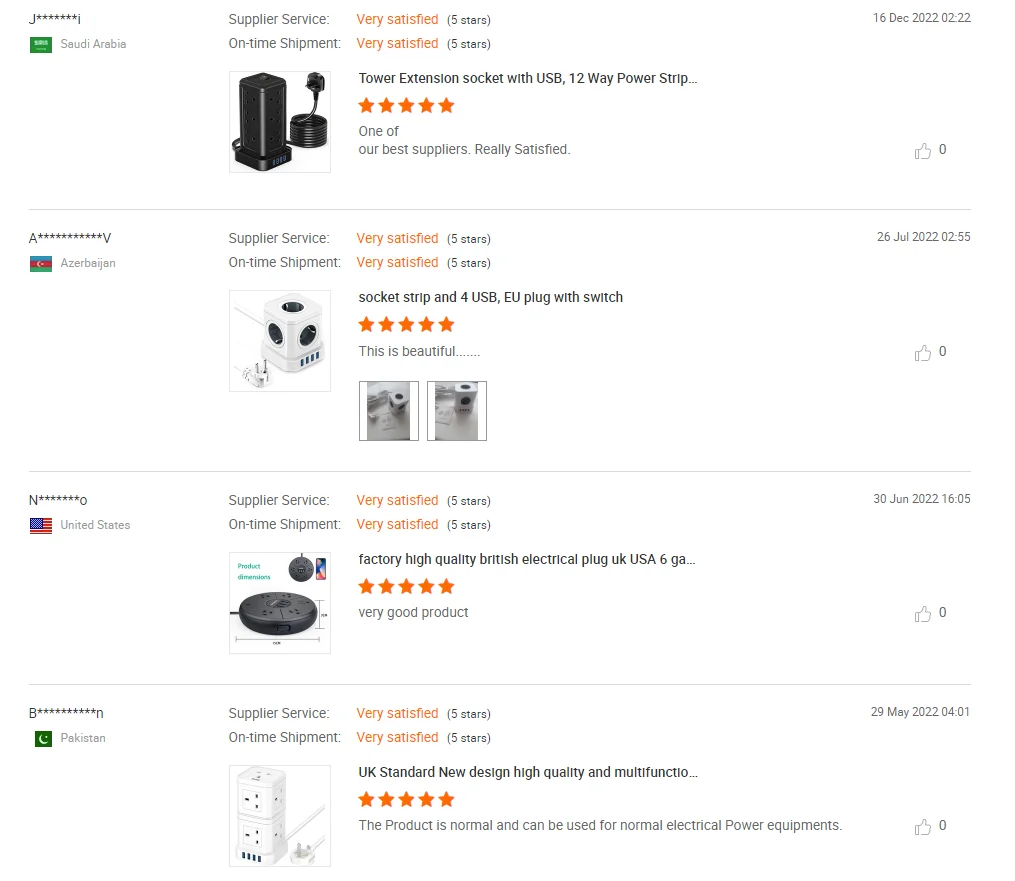This screenshot has width=1015, height=881.
Task: Open Tower Extension socket product thumbnail
Action: click(280, 122)
